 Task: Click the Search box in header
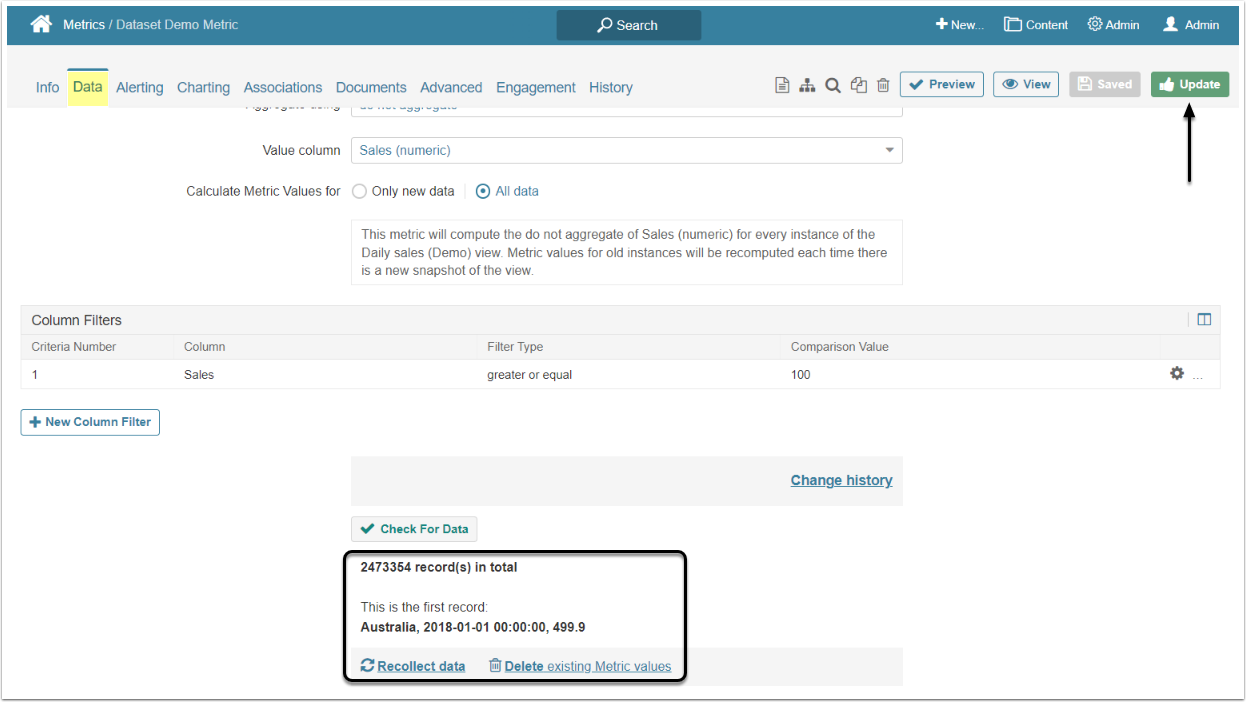click(628, 25)
